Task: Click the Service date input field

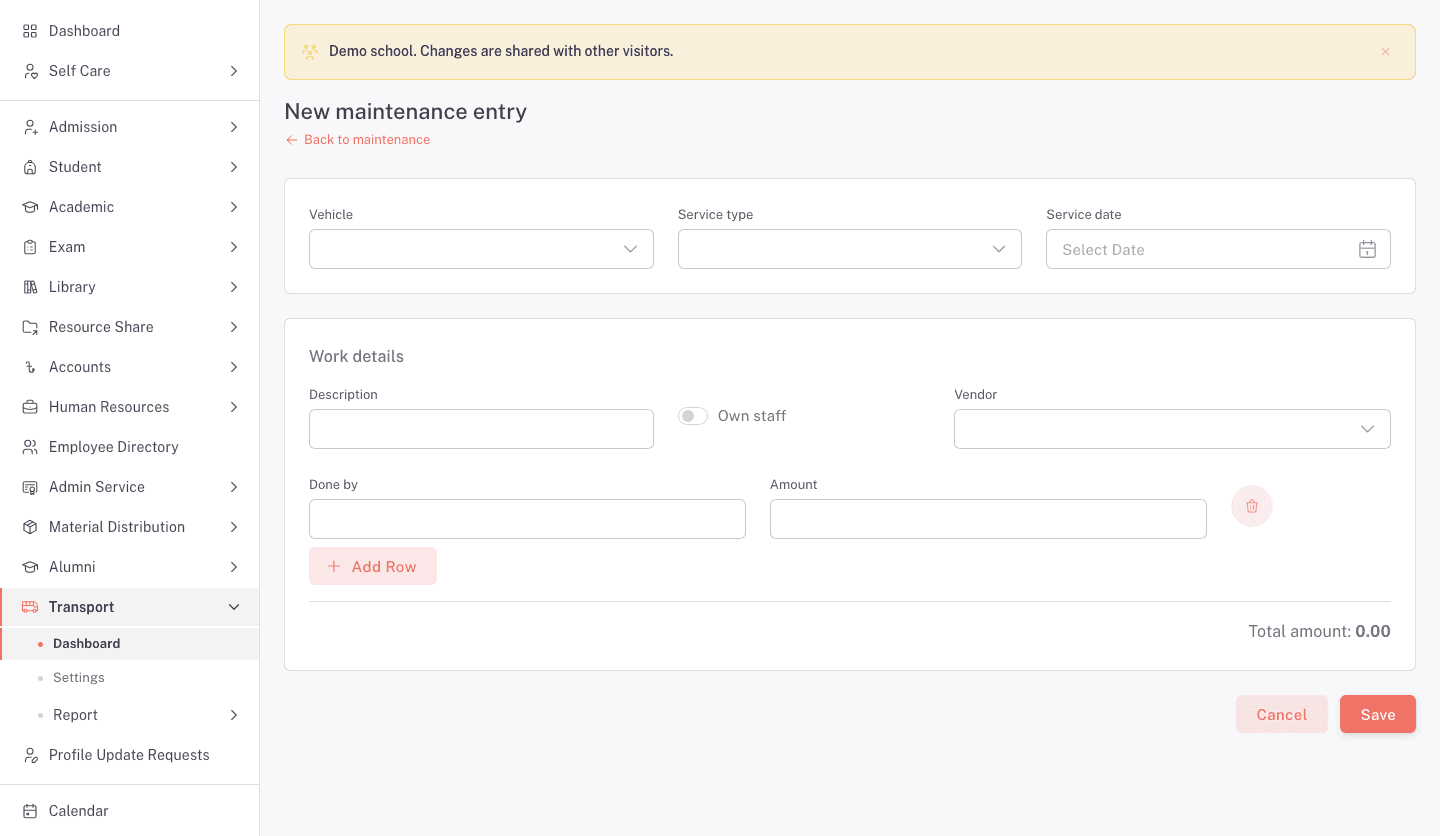Action: [x=1218, y=249]
